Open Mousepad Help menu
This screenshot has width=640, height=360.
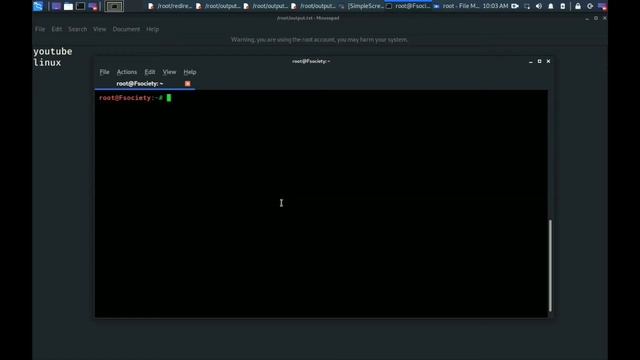point(153,29)
